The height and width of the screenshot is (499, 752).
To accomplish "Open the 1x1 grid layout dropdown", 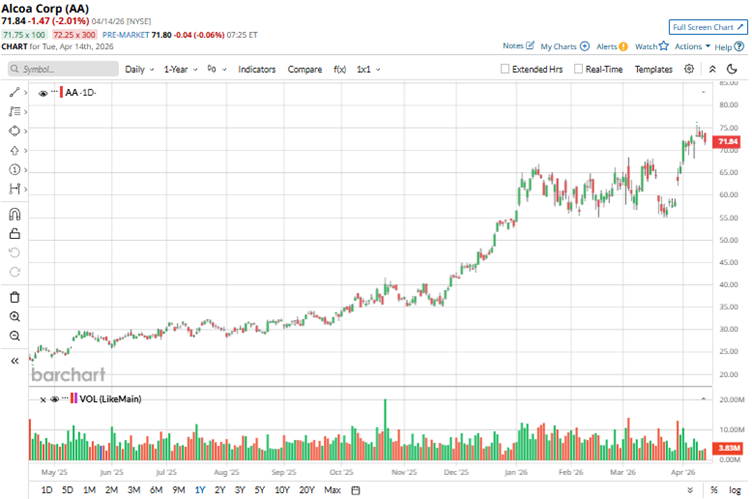I will pos(368,70).
